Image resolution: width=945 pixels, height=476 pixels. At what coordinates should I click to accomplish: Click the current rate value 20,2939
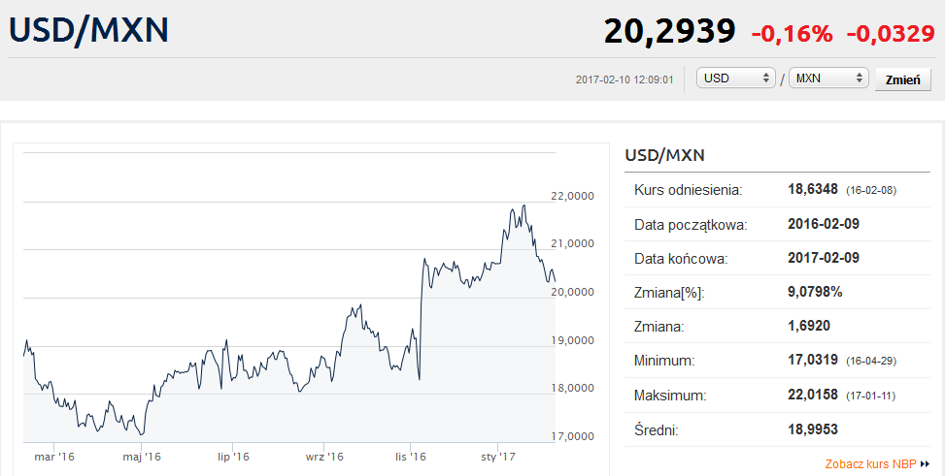click(x=670, y=31)
